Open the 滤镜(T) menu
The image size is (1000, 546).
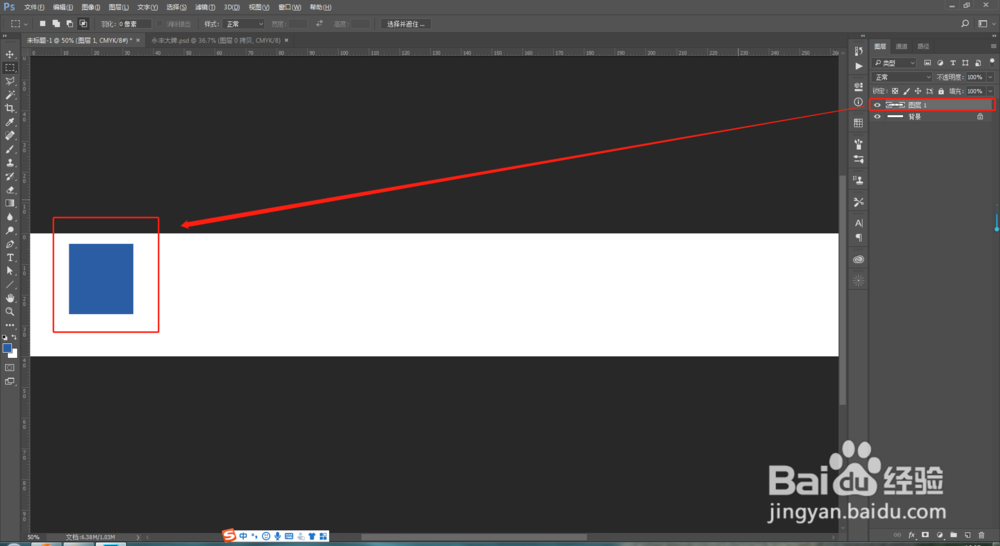point(205,8)
